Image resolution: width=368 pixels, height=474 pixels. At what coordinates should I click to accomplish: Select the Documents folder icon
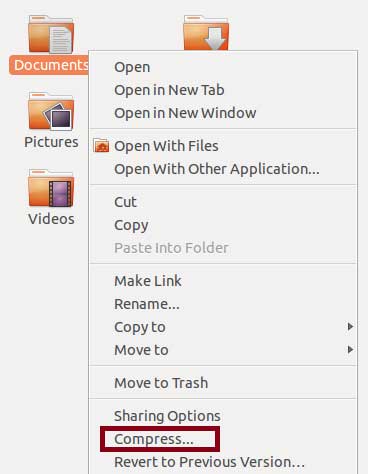tap(51, 34)
